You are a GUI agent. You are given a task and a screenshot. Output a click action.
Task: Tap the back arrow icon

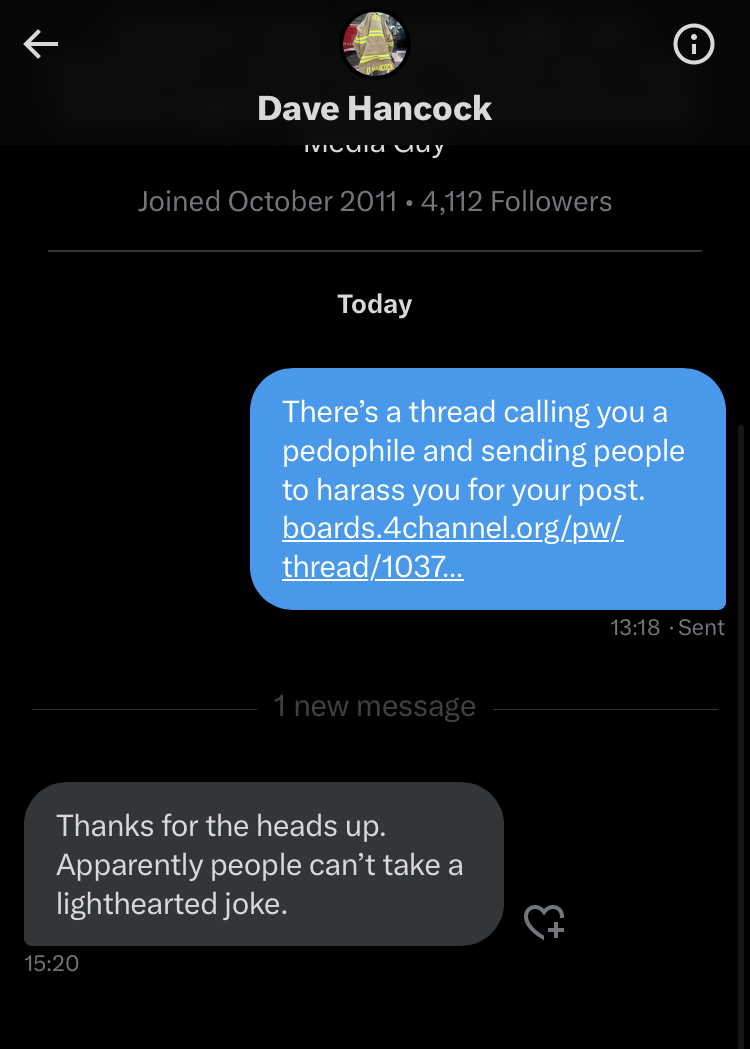(x=41, y=44)
